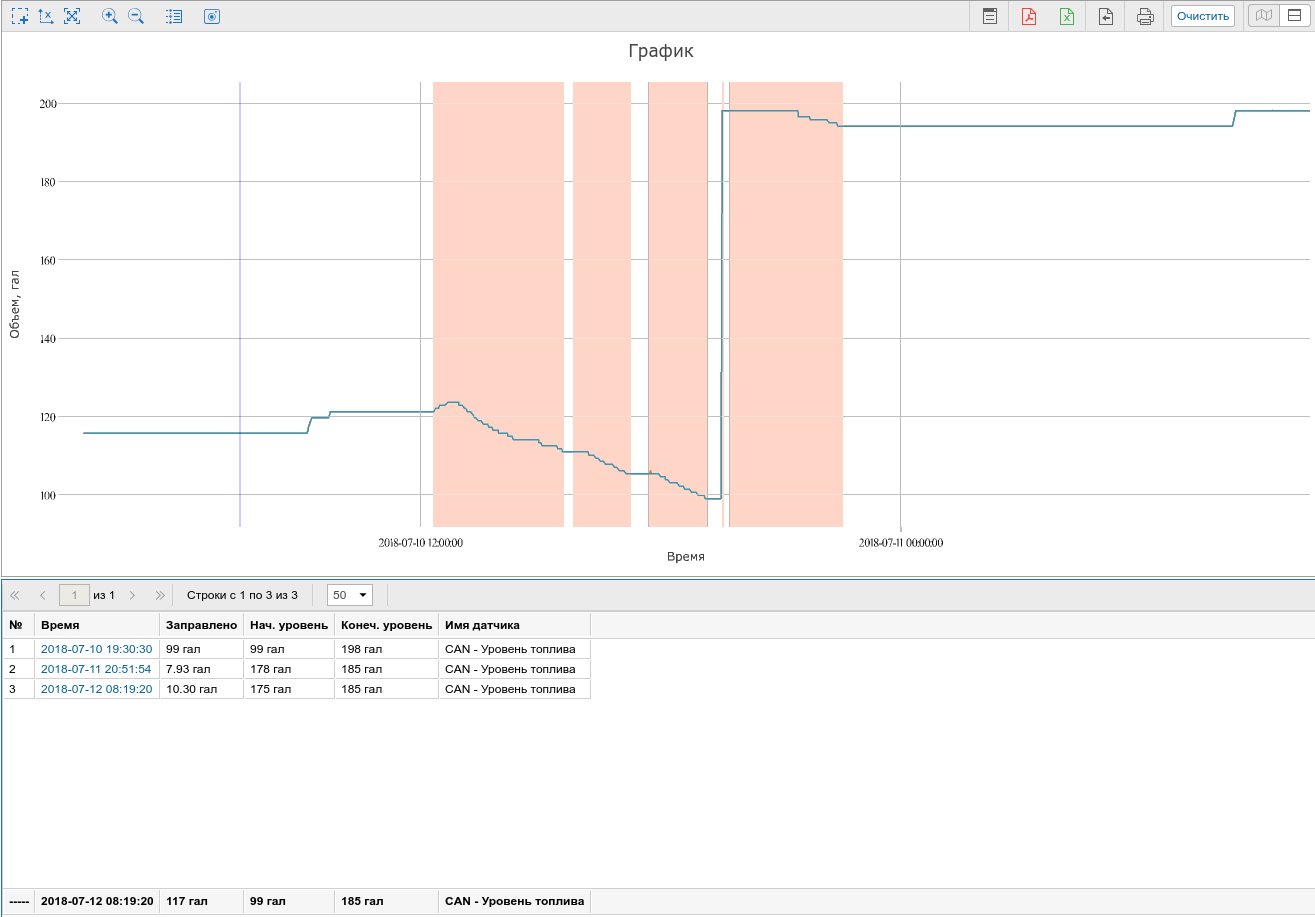Print the report

coord(1145,16)
